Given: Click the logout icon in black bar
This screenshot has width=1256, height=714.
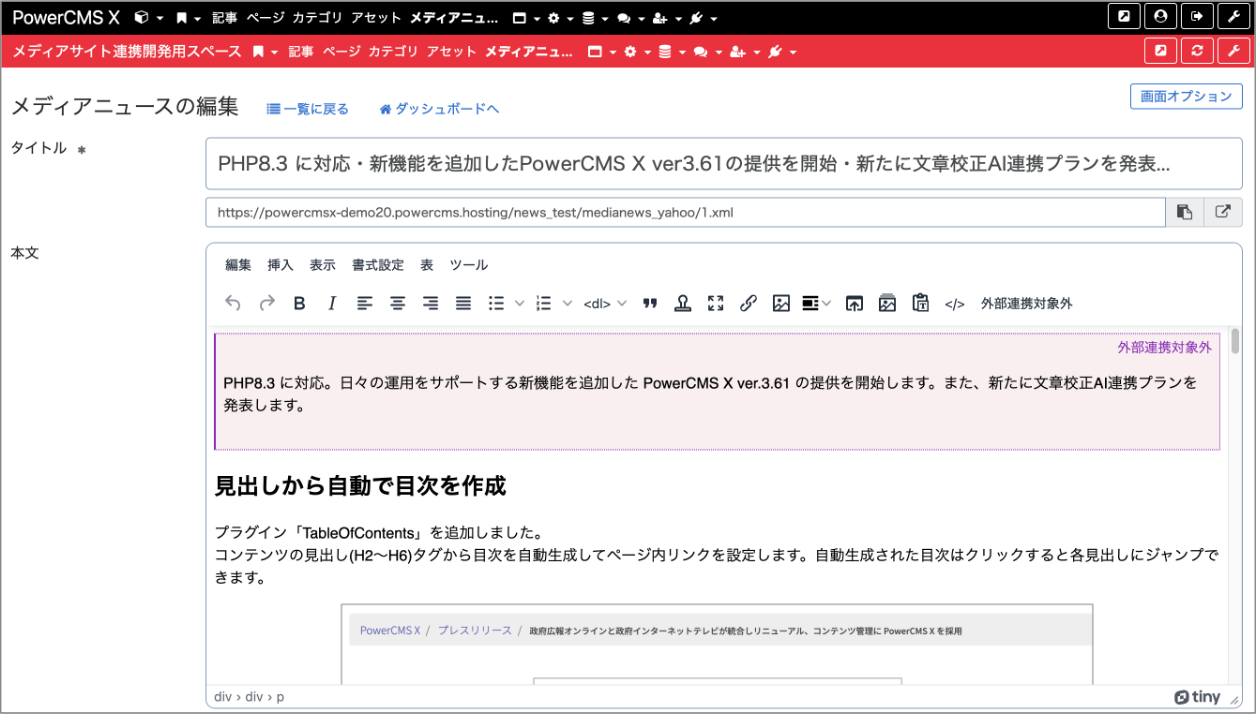Looking at the screenshot, I should click(1196, 17).
